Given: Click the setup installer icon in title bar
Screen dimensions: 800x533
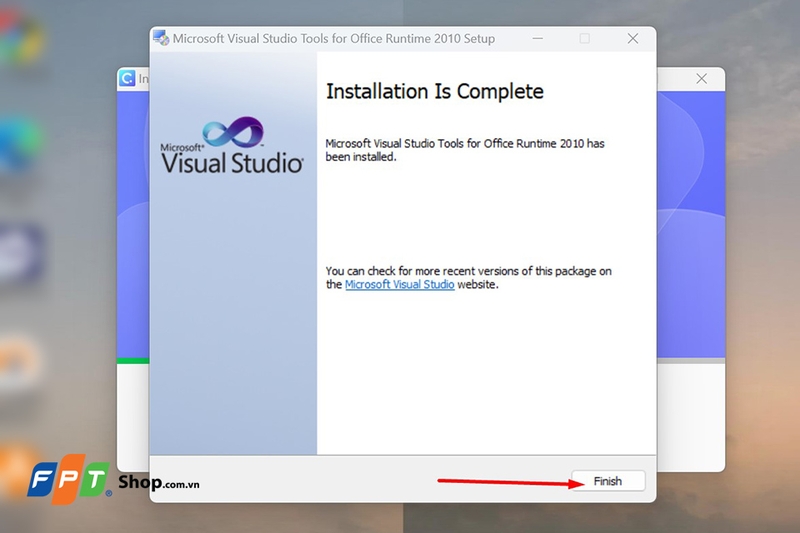Looking at the screenshot, I should pyautogui.click(x=161, y=38).
